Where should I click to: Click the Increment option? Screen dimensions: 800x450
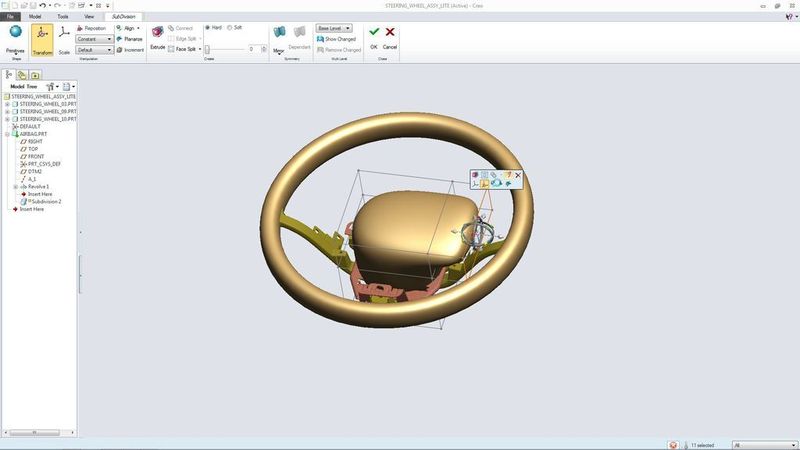point(130,49)
